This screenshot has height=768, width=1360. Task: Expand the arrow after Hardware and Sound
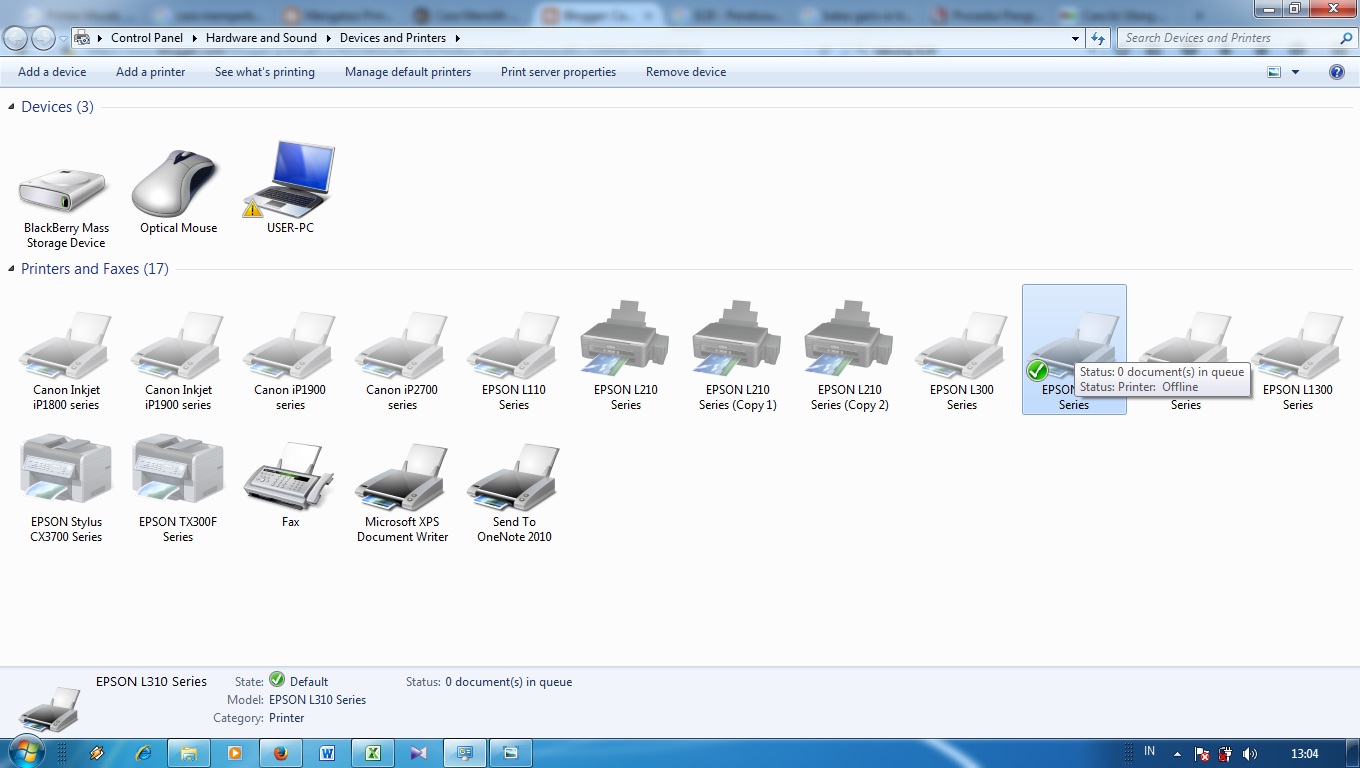328,38
